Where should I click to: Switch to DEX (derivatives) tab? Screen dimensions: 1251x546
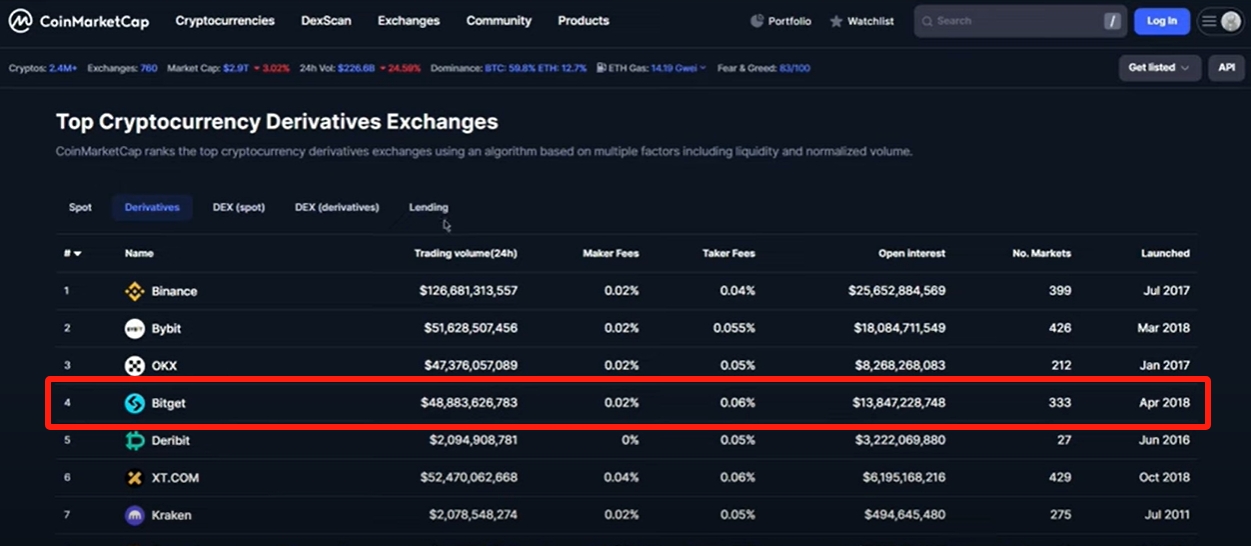pos(337,207)
